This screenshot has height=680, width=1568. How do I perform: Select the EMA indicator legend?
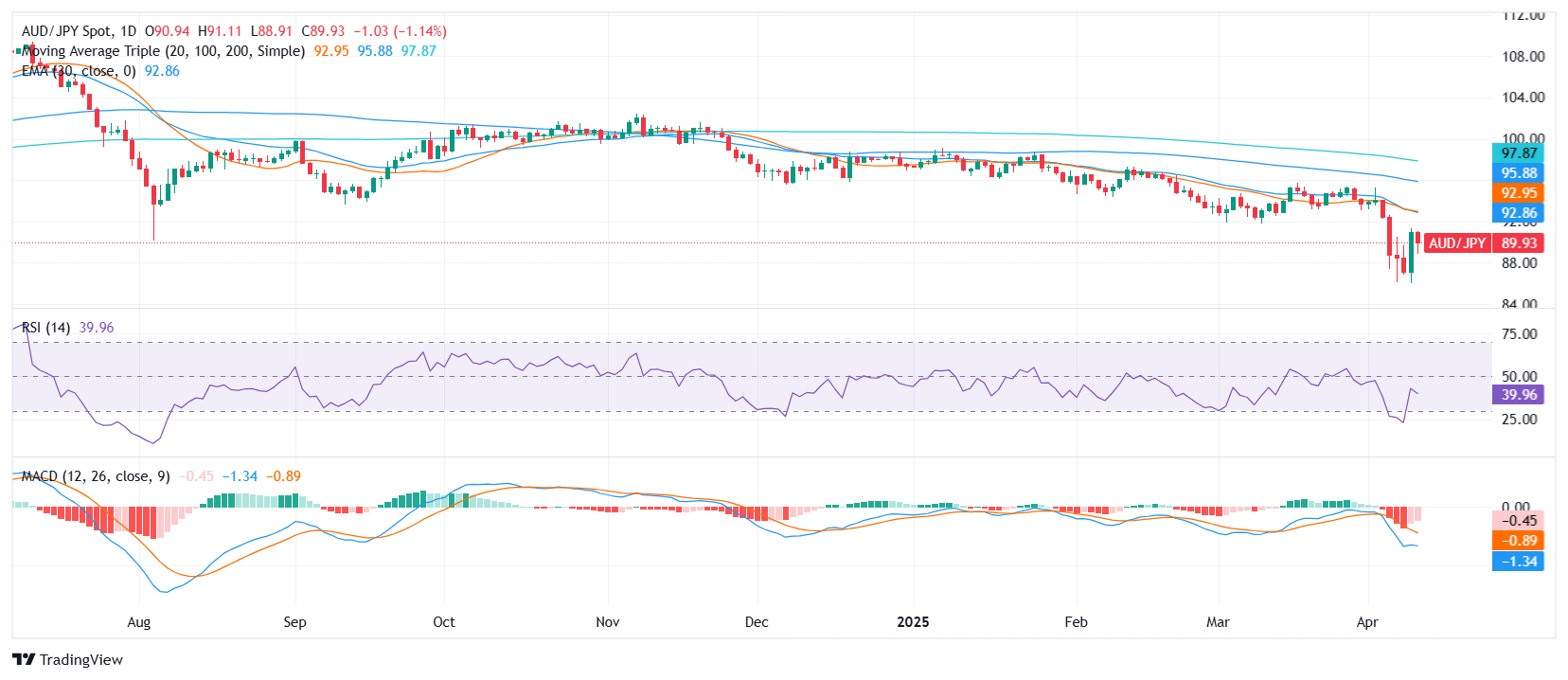[x=79, y=71]
